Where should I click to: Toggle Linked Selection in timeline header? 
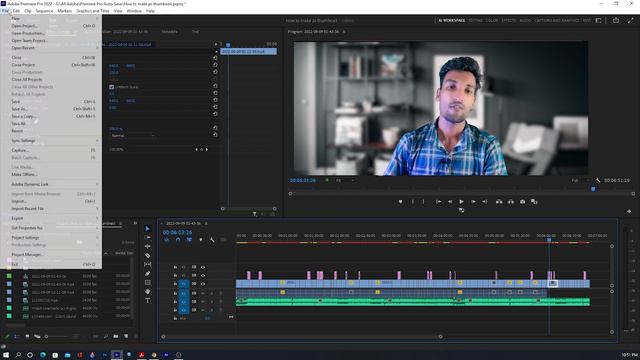click(189, 240)
